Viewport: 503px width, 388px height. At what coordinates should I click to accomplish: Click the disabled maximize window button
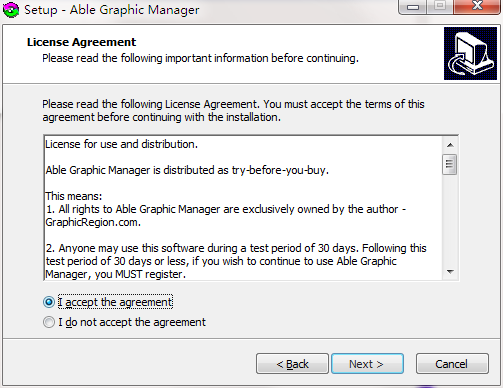click(x=440, y=6)
